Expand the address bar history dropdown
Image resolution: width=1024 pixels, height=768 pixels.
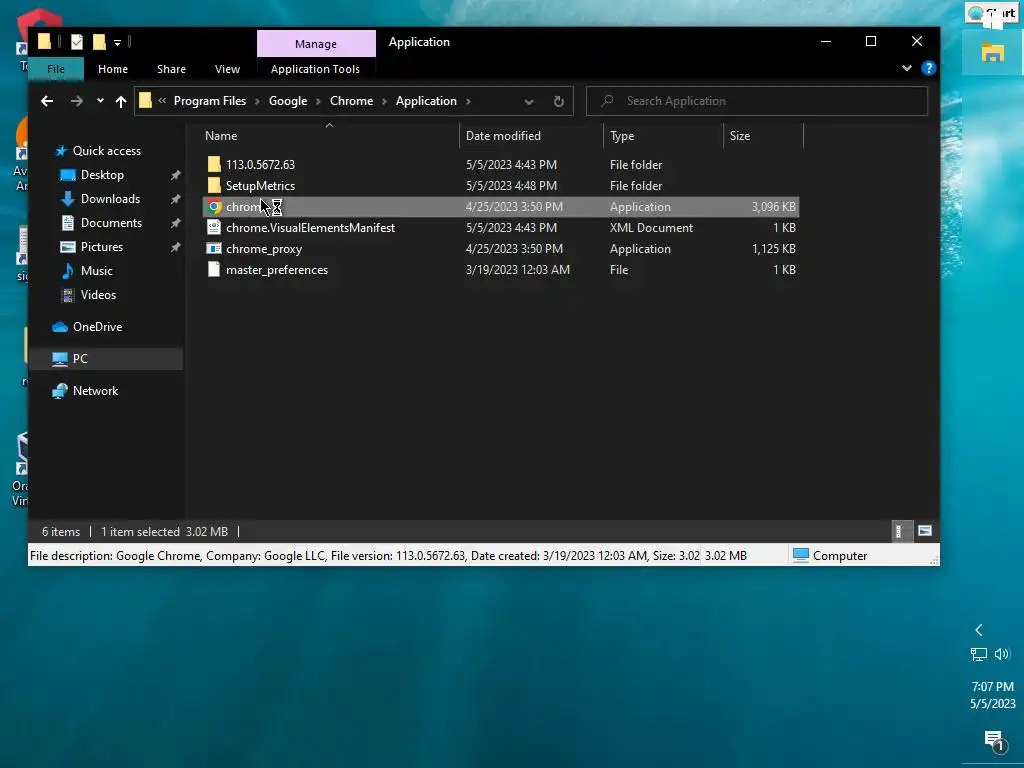pyautogui.click(x=529, y=101)
